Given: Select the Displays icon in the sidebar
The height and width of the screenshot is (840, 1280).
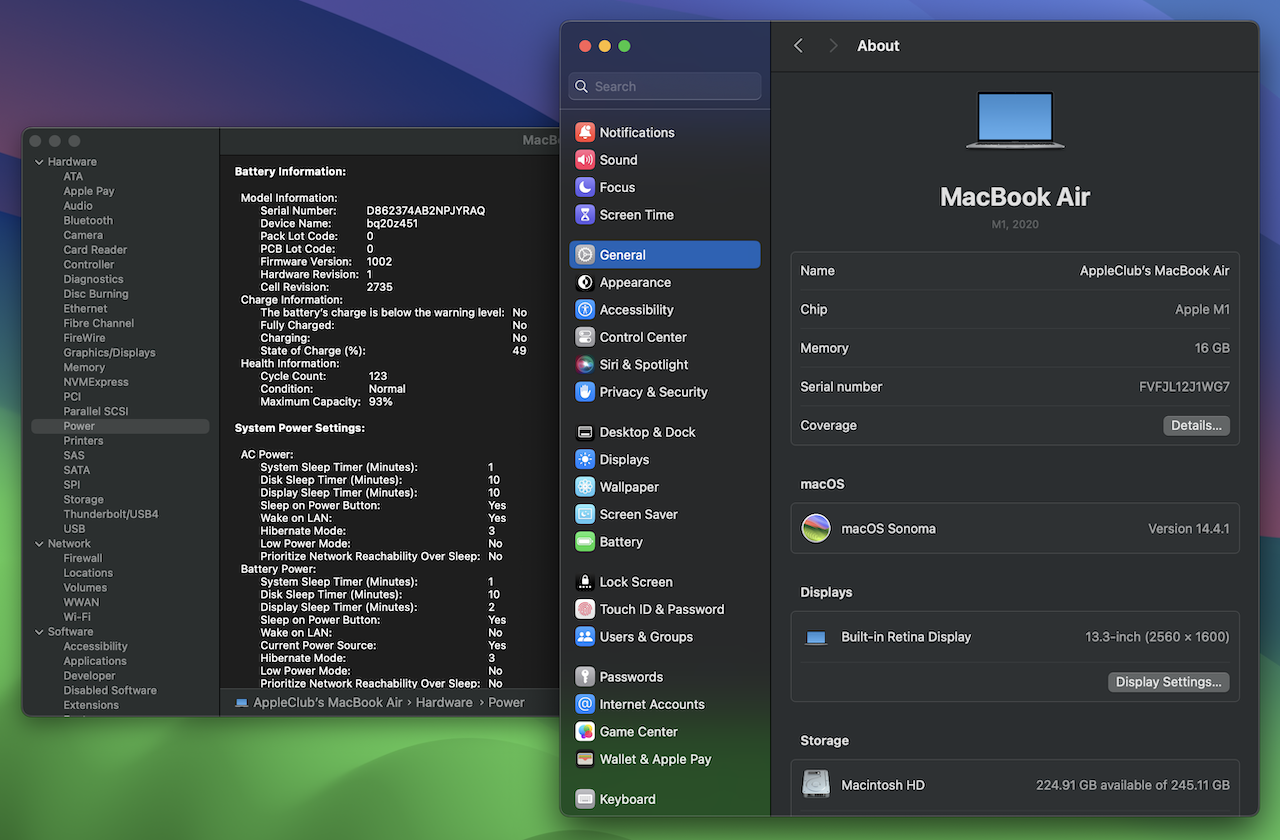Looking at the screenshot, I should pyautogui.click(x=585, y=460).
